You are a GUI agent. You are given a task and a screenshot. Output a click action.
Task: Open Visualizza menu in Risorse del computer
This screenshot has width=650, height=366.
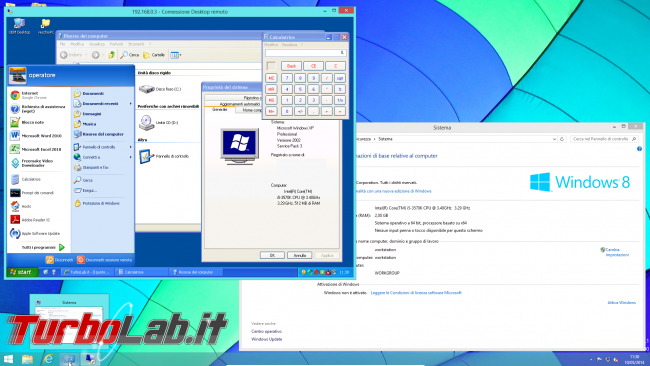coord(97,44)
